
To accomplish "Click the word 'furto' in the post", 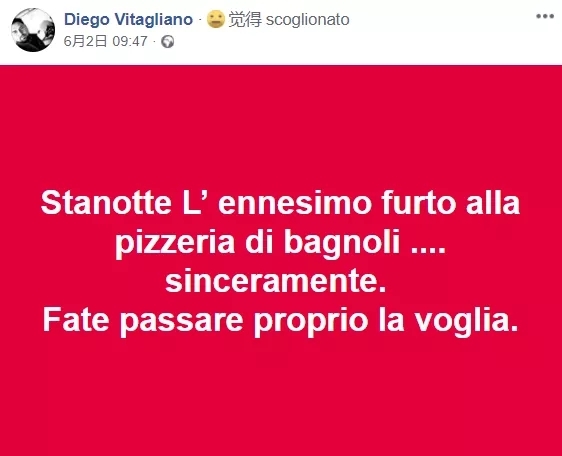I will [419, 203].
